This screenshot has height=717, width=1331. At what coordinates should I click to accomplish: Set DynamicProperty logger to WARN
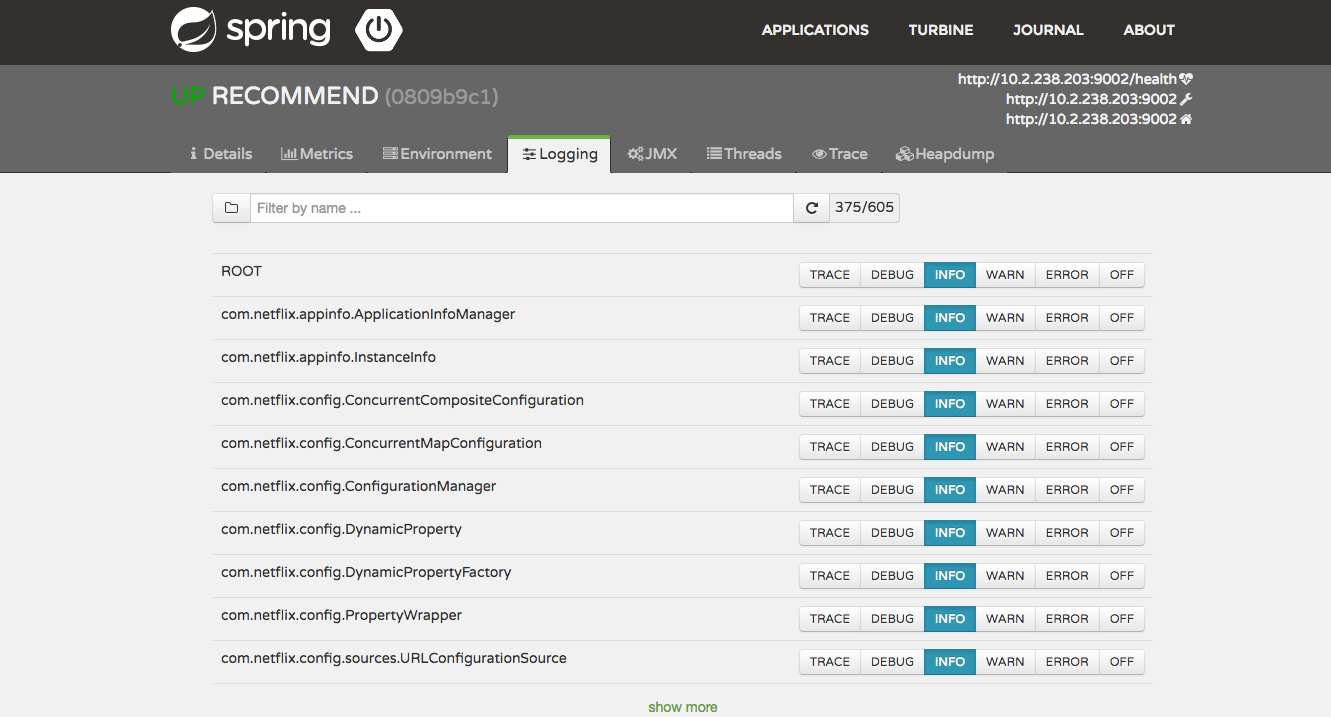[1005, 533]
